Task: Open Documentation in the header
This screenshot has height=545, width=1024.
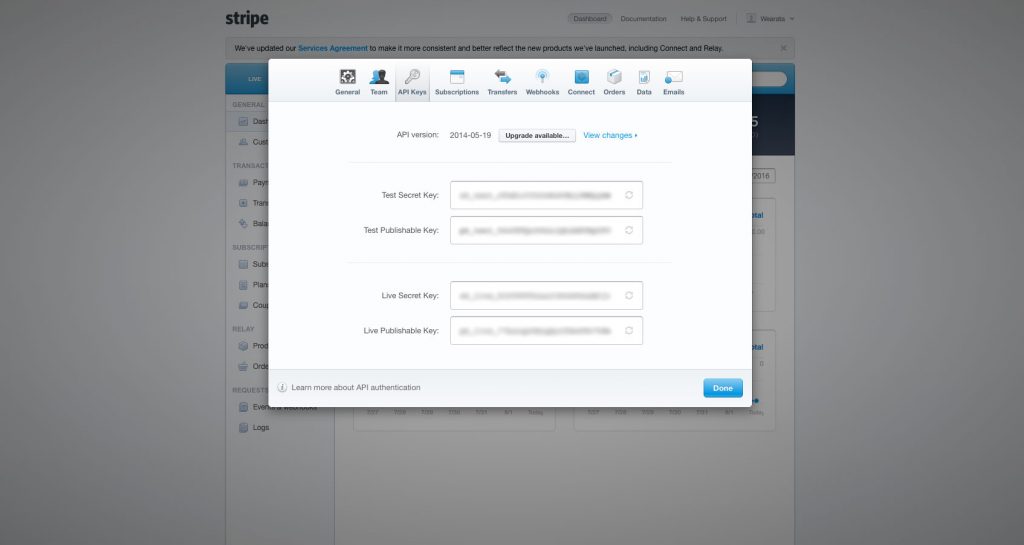Action: click(643, 19)
